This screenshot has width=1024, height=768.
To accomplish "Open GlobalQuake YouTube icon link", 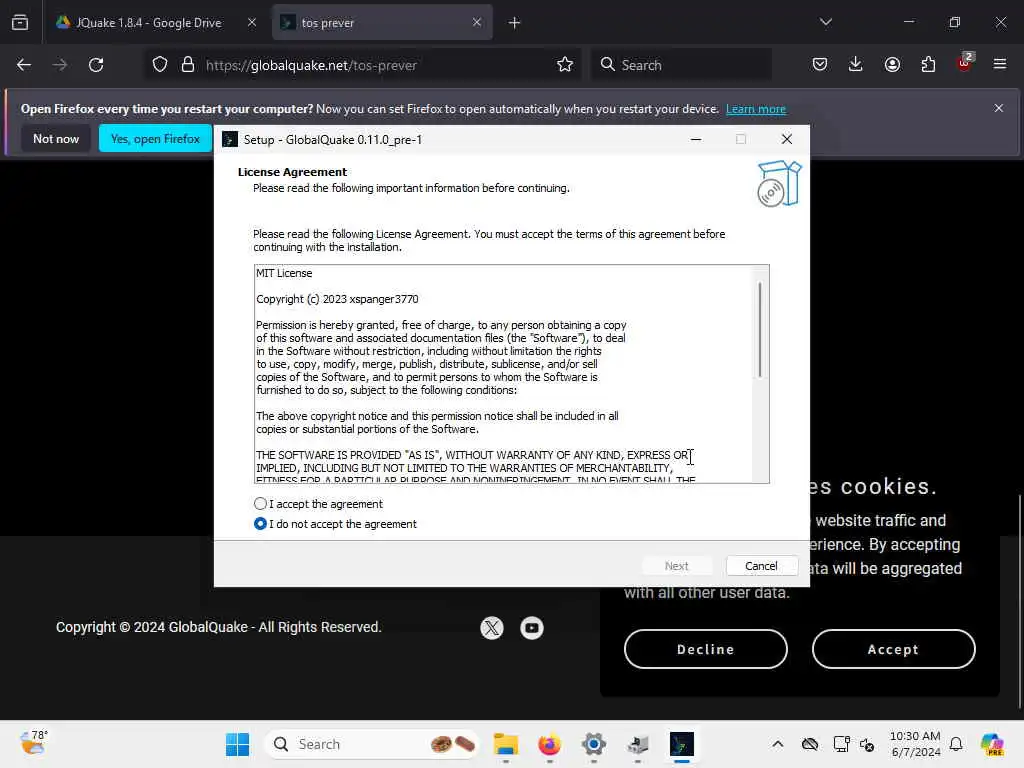I will pos(532,628).
